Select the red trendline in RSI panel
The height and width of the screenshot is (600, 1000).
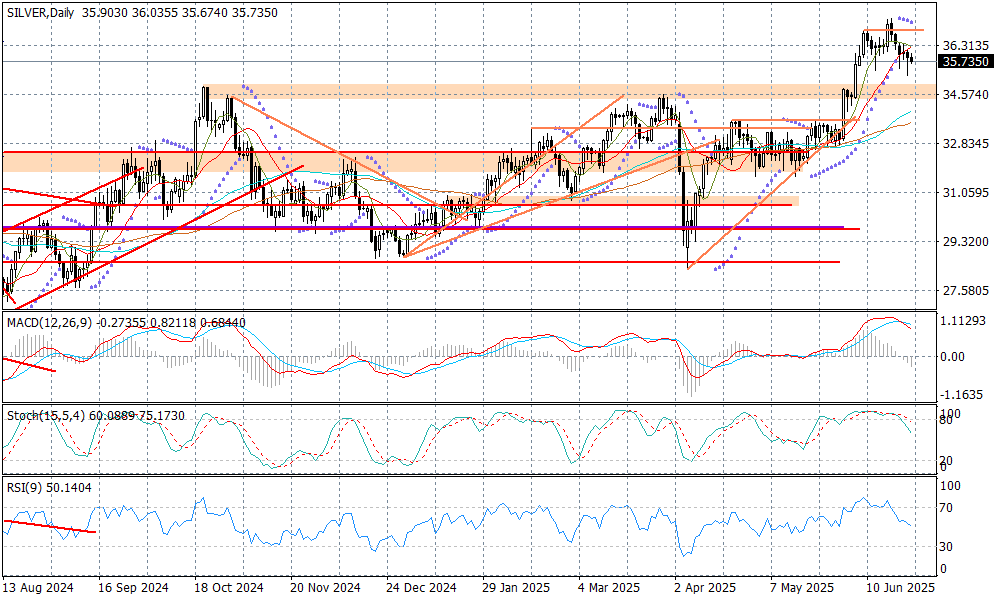[x=50, y=526]
